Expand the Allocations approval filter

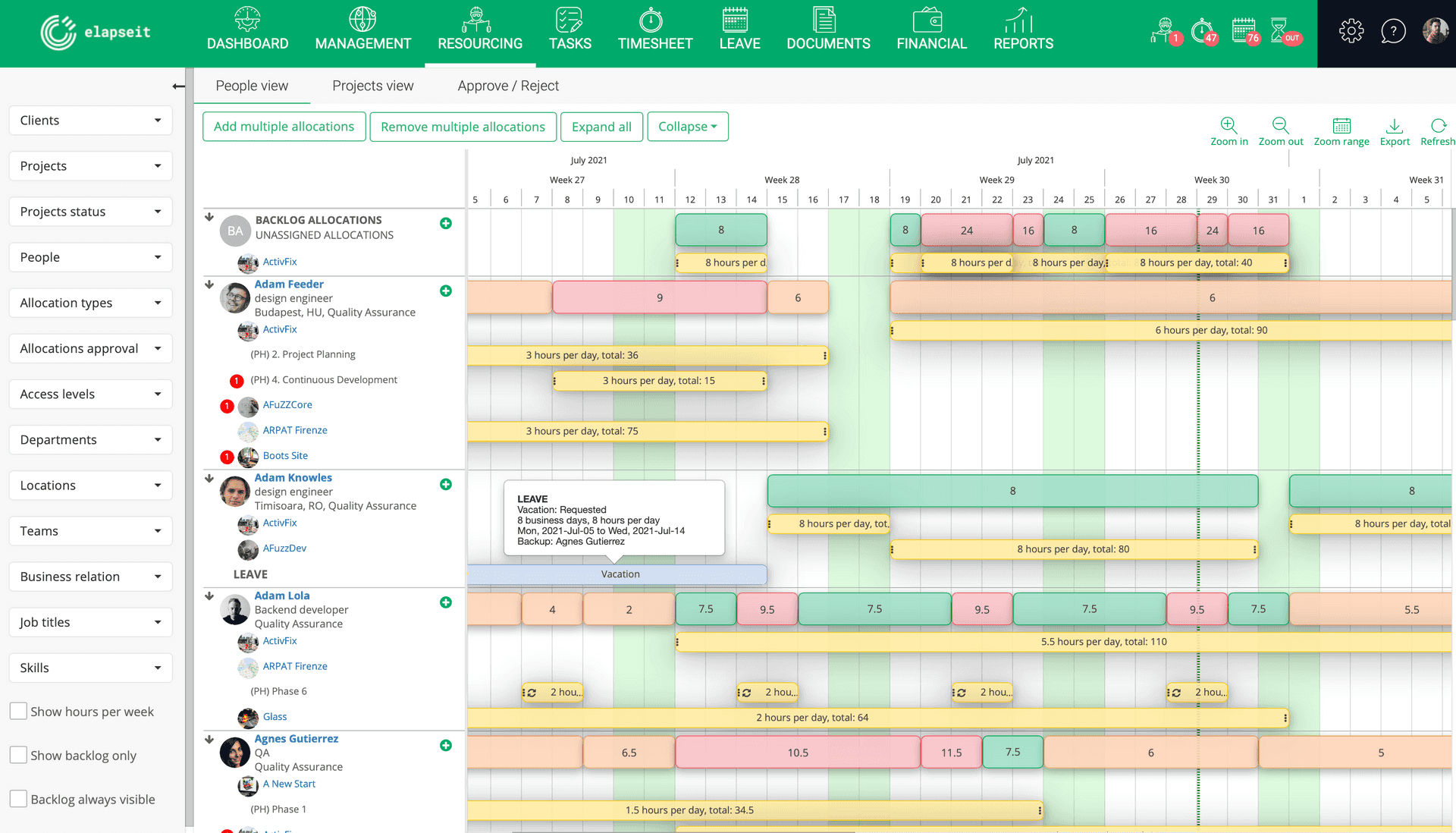coord(89,348)
